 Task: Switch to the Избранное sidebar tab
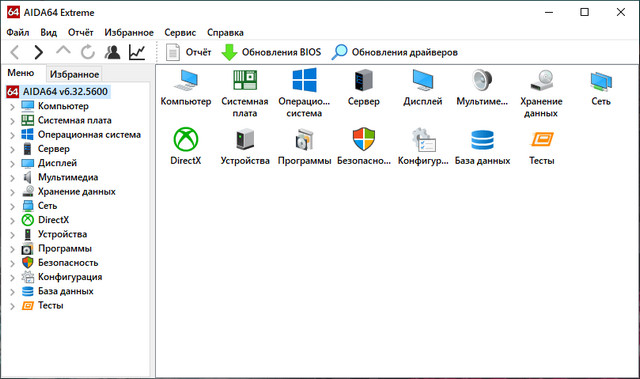pos(74,74)
